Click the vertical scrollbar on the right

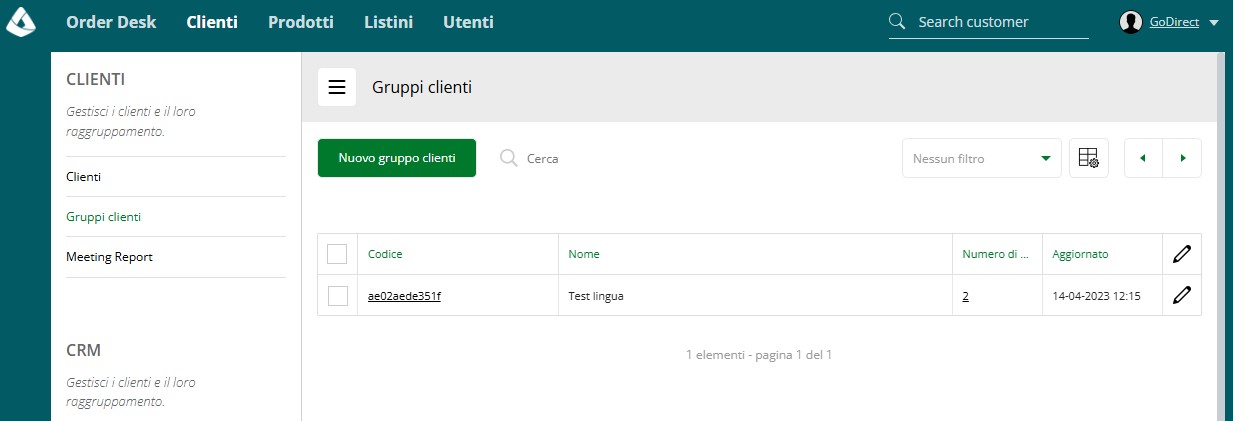[1221, 236]
